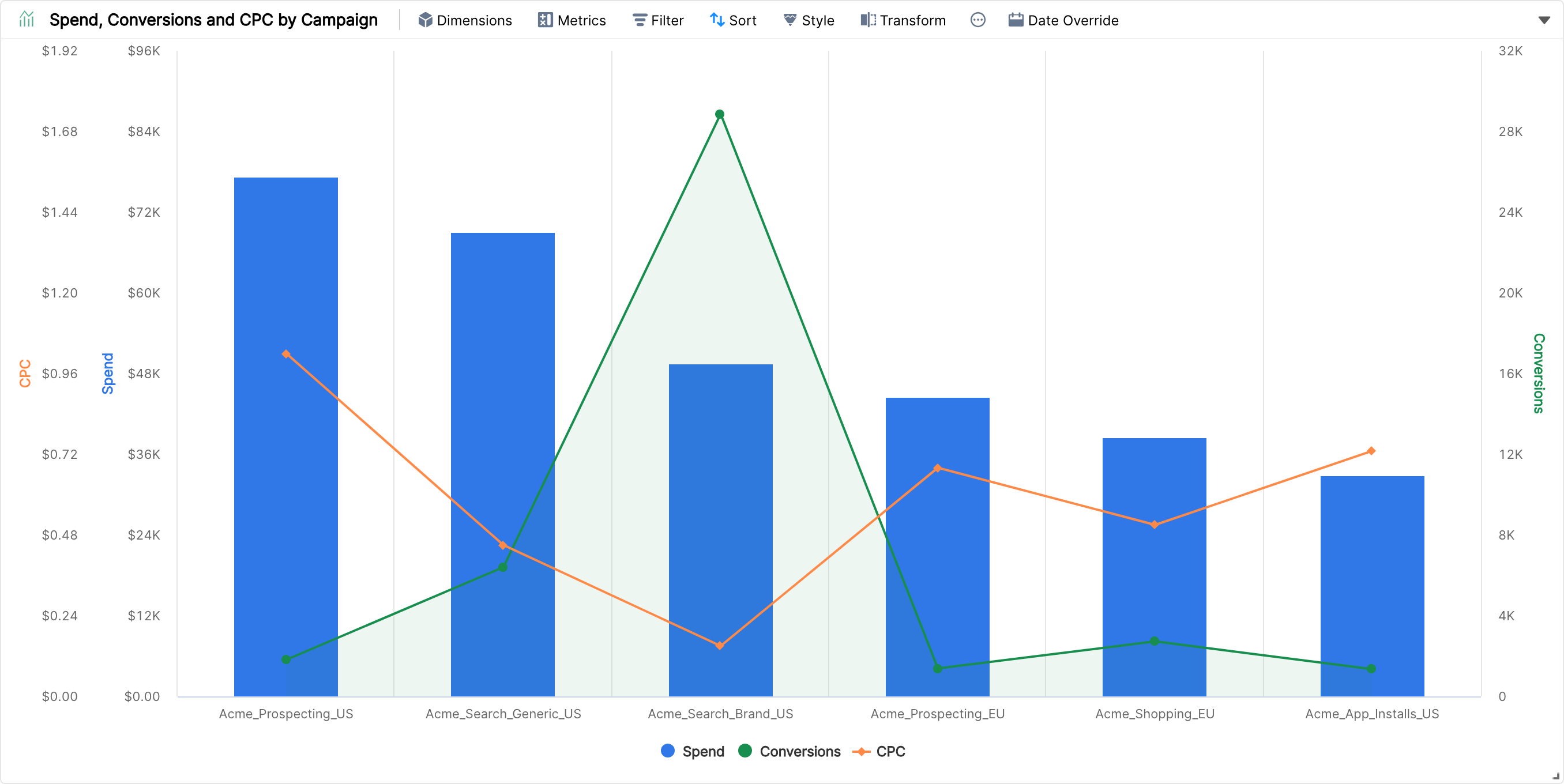Click the CPC point for Acme_App_Installs_US
Viewport: 1564px width, 784px height.
pos(1371,451)
